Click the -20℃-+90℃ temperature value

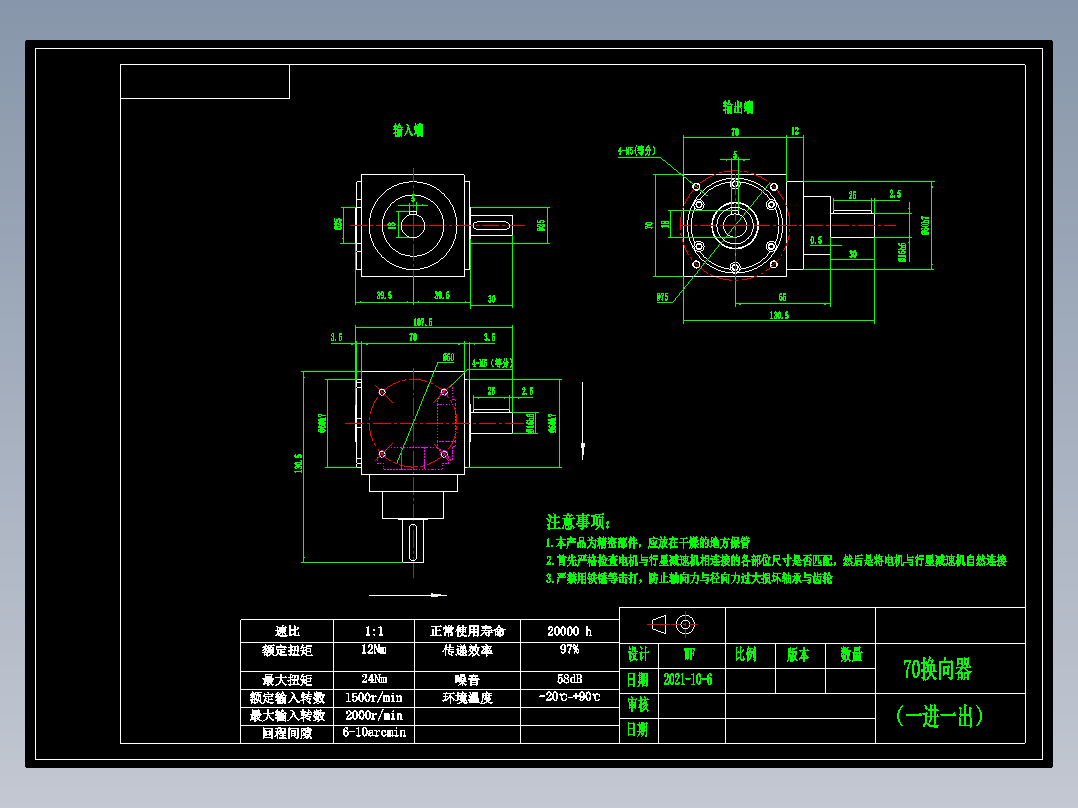point(569,697)
